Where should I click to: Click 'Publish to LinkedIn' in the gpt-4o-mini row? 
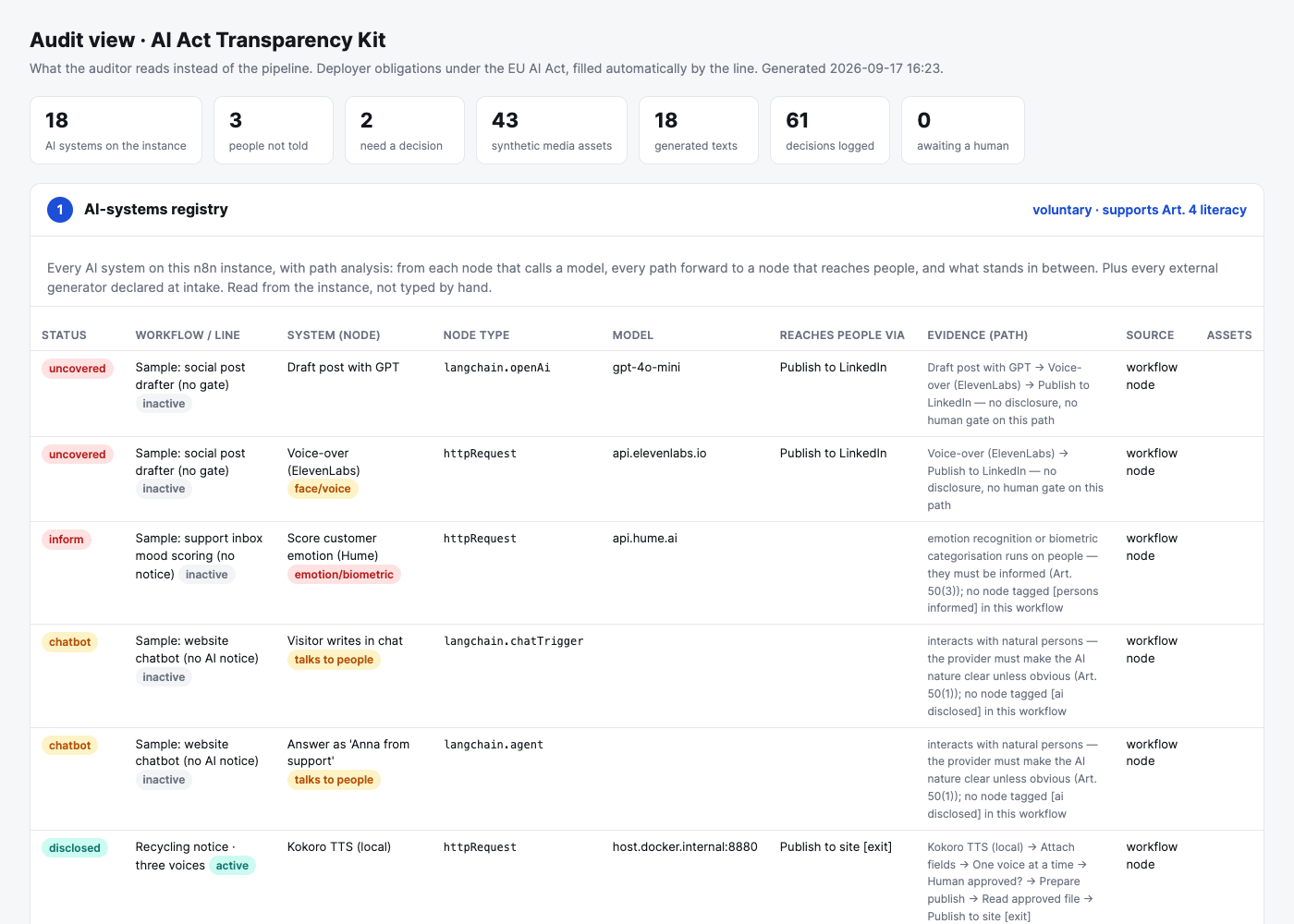(x=833, y=368)
